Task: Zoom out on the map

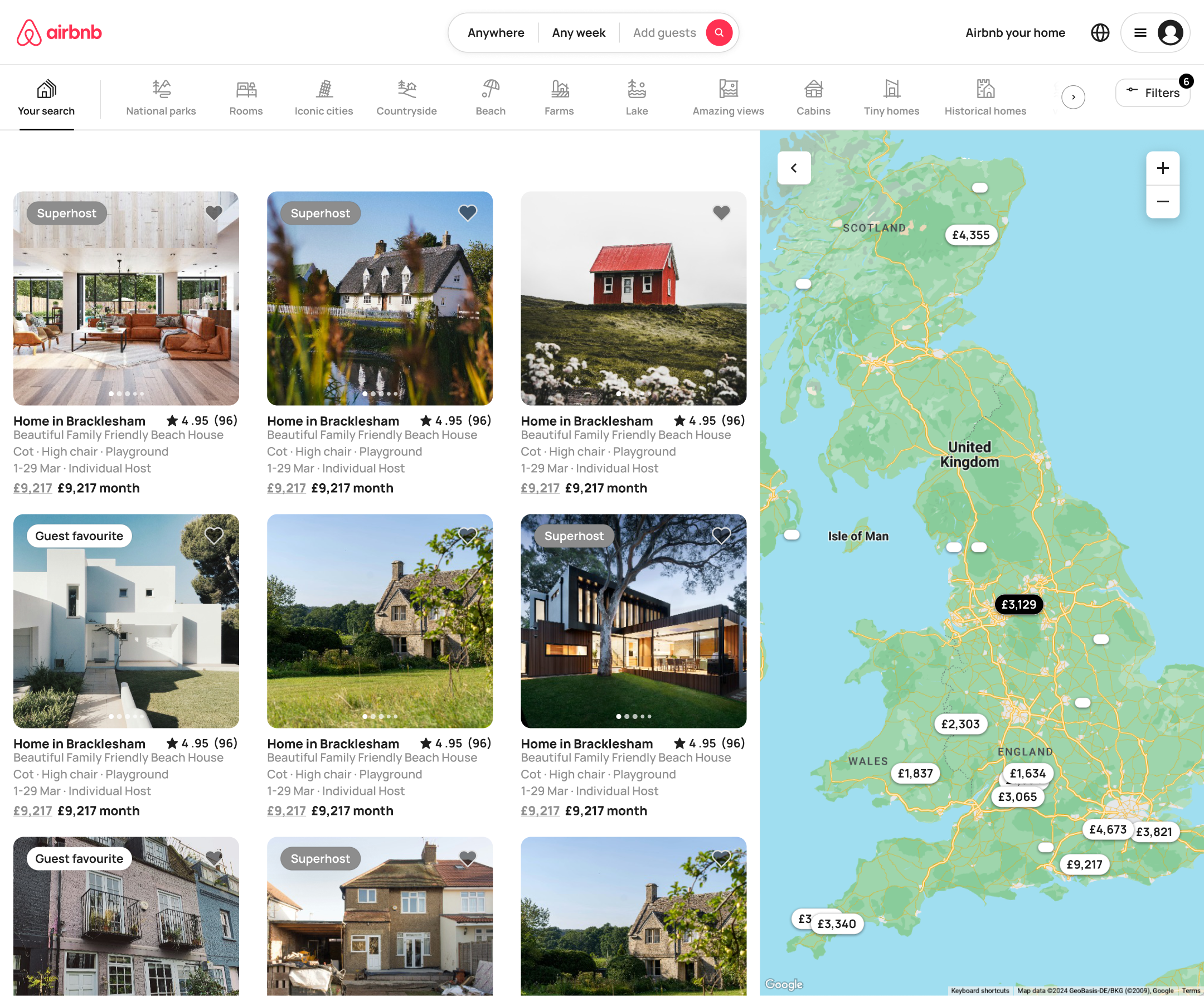Action: (1162, 201)
